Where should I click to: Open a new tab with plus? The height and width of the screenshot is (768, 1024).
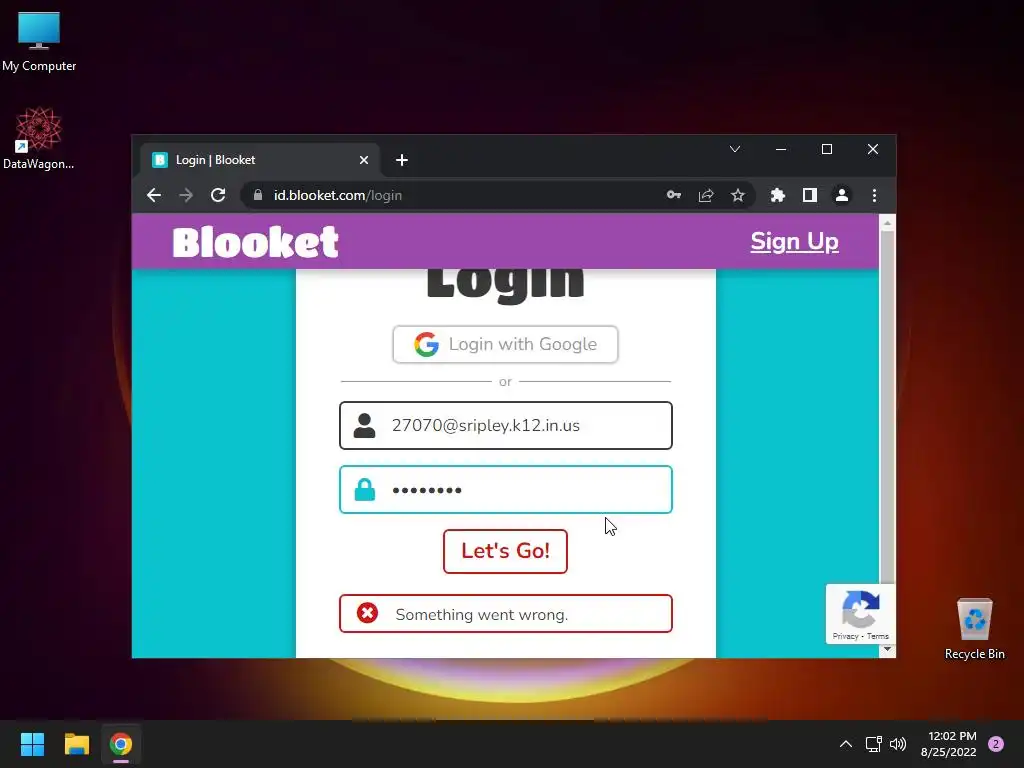[x=402, y=160]
